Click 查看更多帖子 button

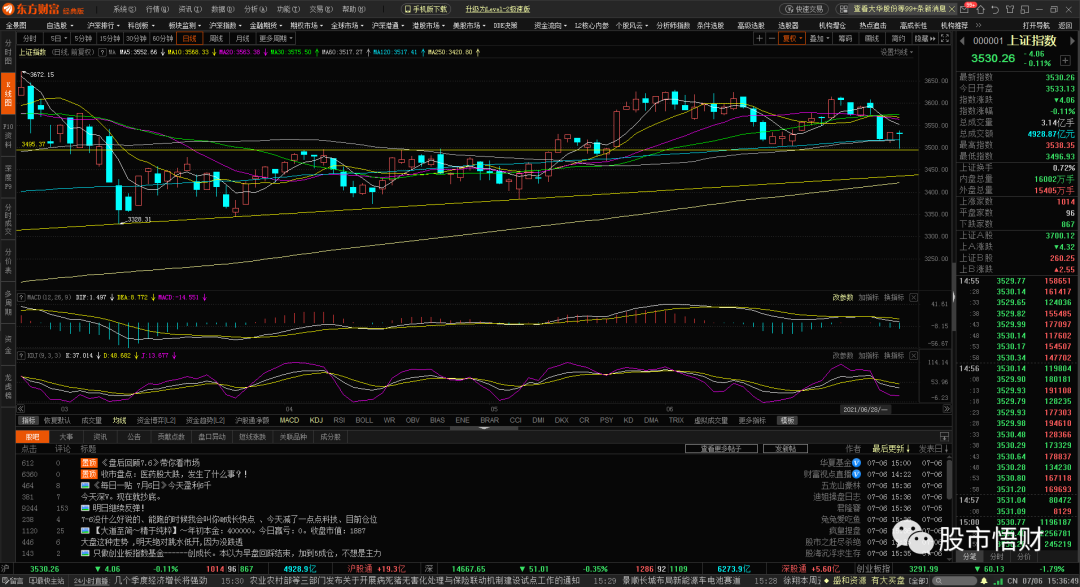click(x=721, y=449)
